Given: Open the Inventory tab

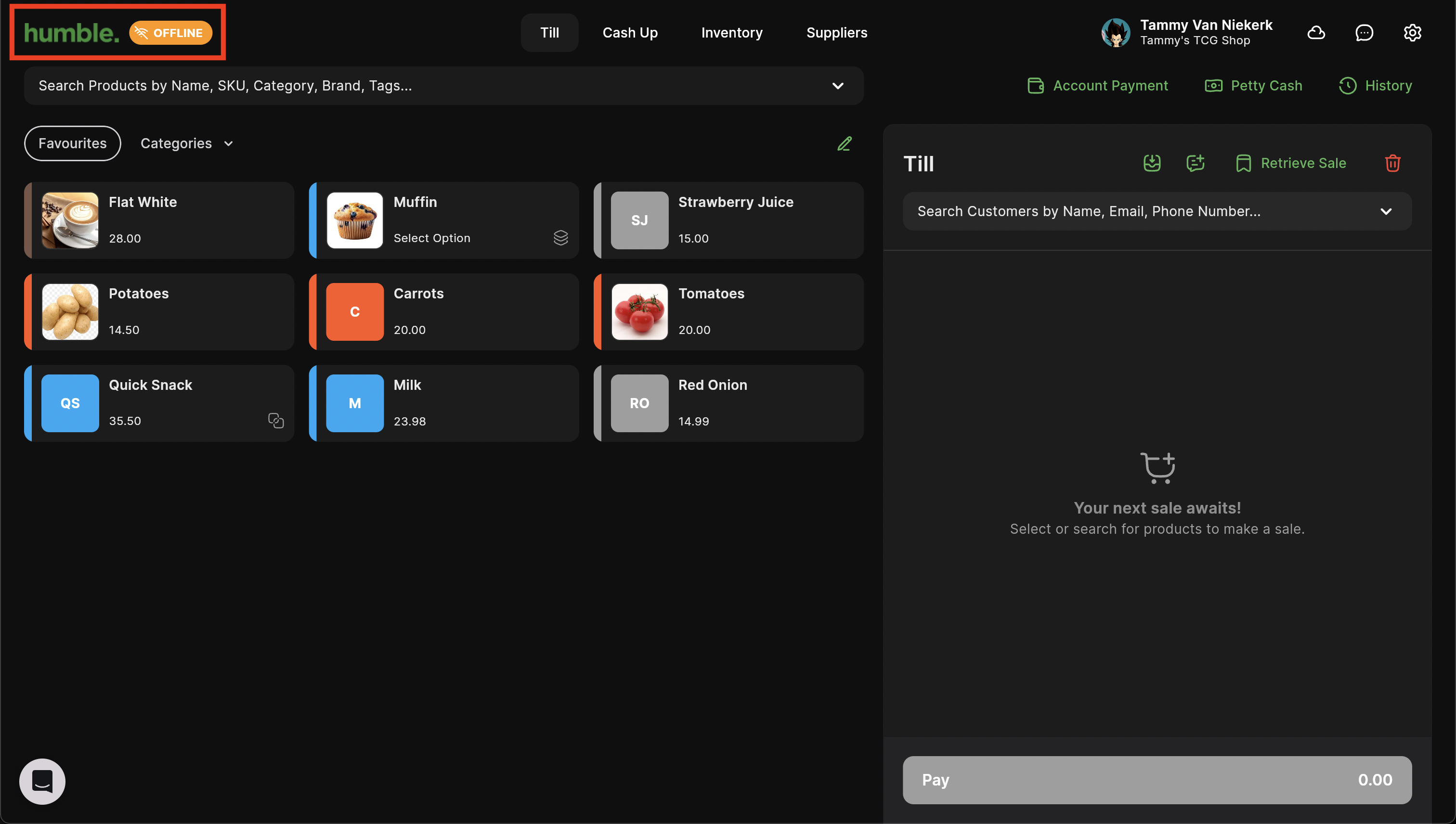Looking at the screenshot, I should coord(731,33).
